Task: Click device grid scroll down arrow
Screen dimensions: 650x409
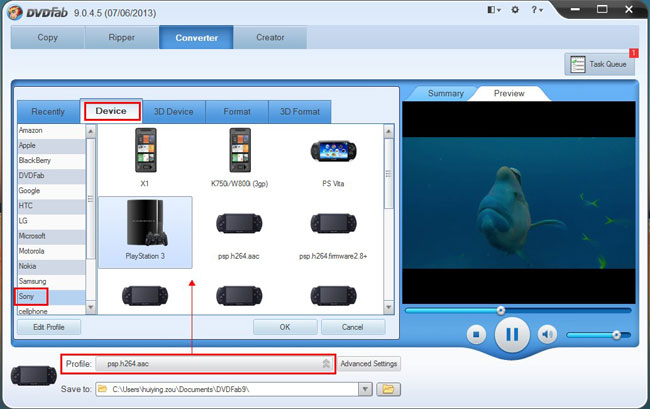Action: [x=388, y=307]
